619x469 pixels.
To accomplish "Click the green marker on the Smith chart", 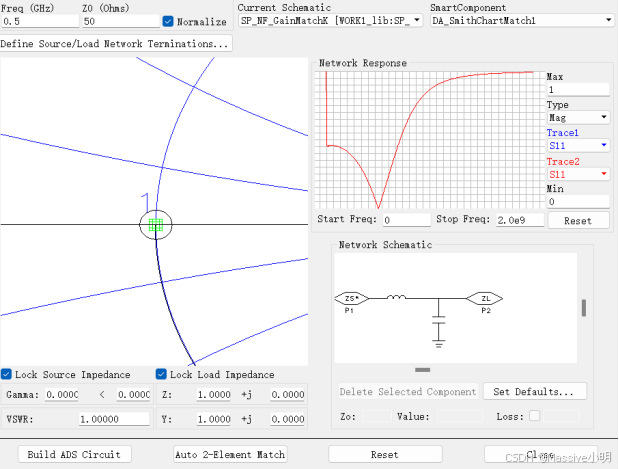I will click(x=156, y=225).
